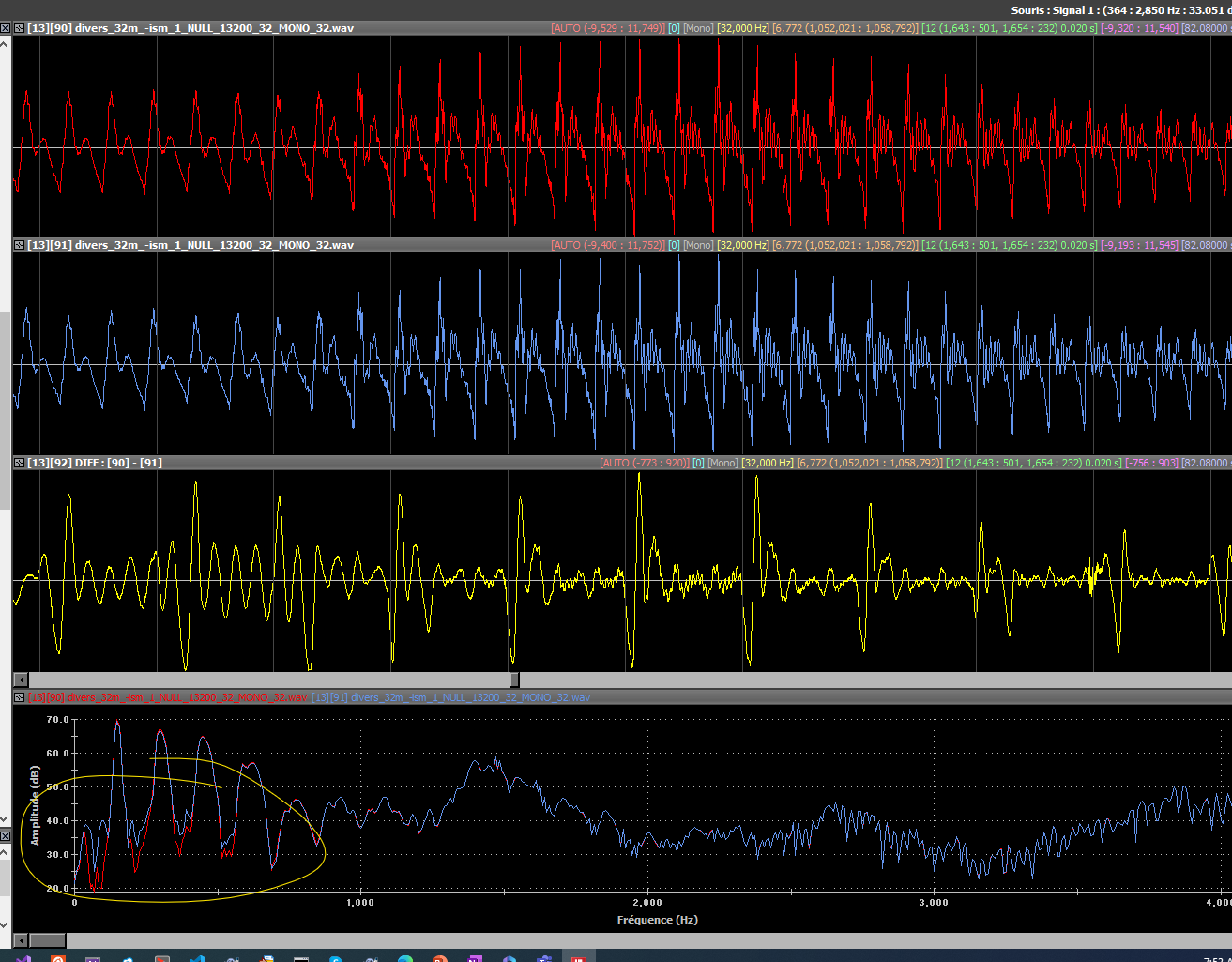Click the panel icon beside the [13][91] waveform title
Image resolution: width=1232 pixels, height=962 pixels.
tap(19, 245)
